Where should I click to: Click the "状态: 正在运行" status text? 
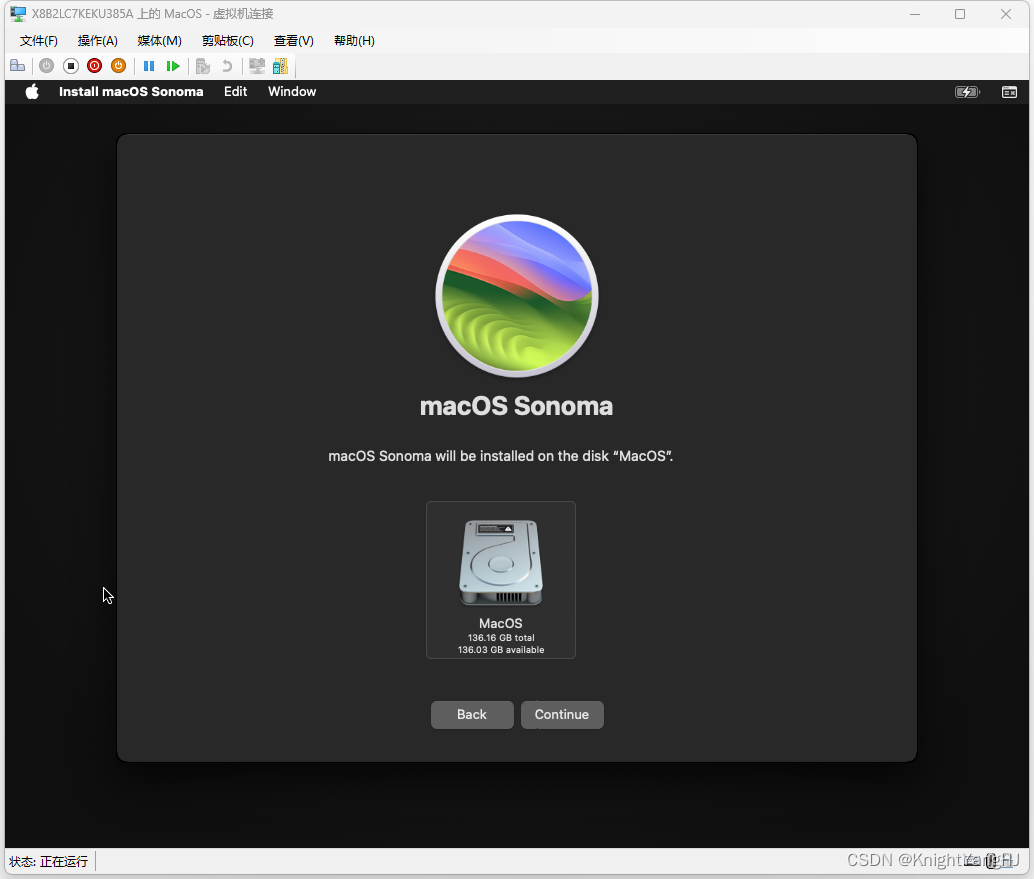point(49,862)
